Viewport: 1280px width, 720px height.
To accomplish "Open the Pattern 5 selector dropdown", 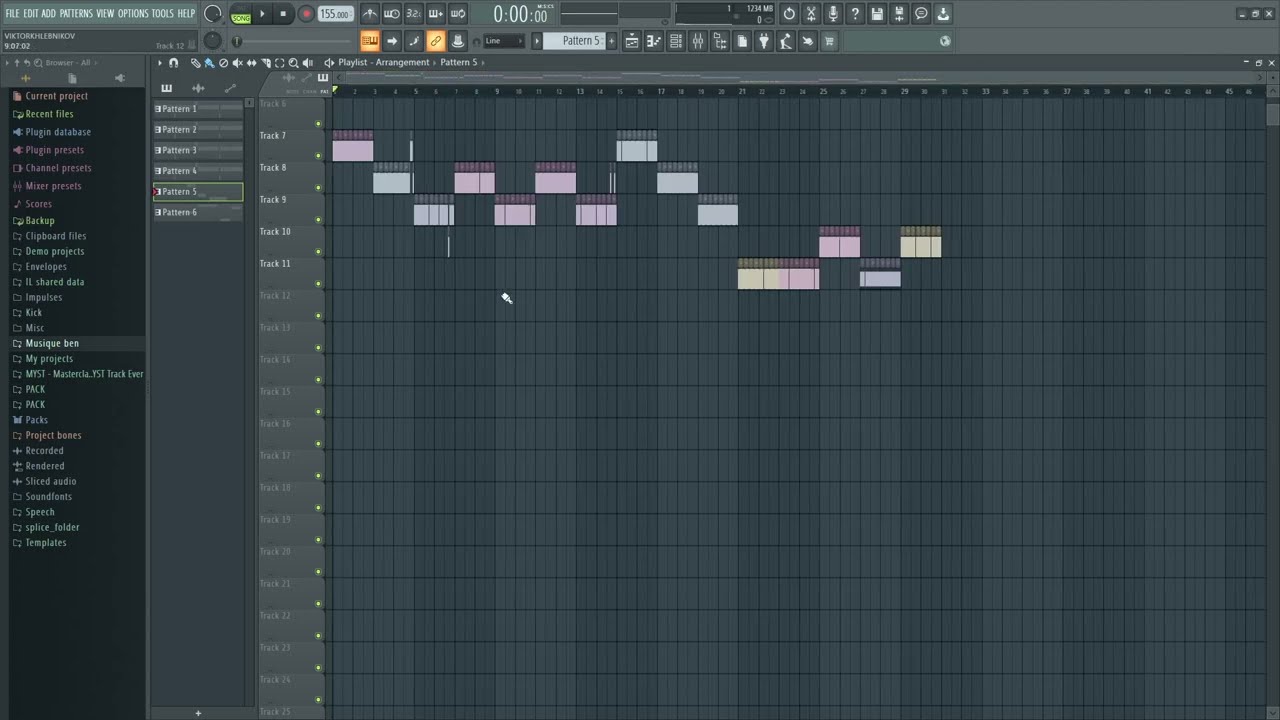I will coord(575,41).
